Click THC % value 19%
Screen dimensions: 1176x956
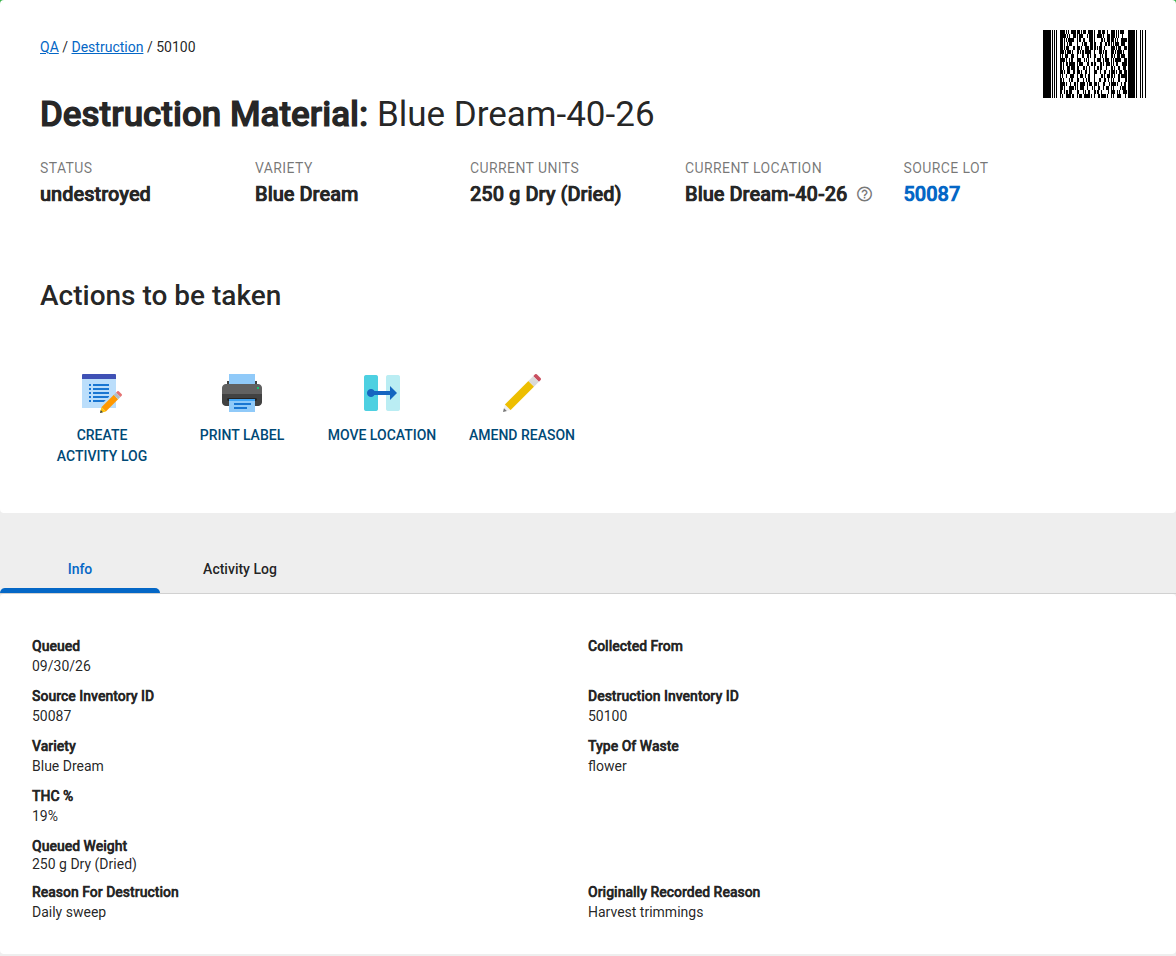(x=45, y=816)
